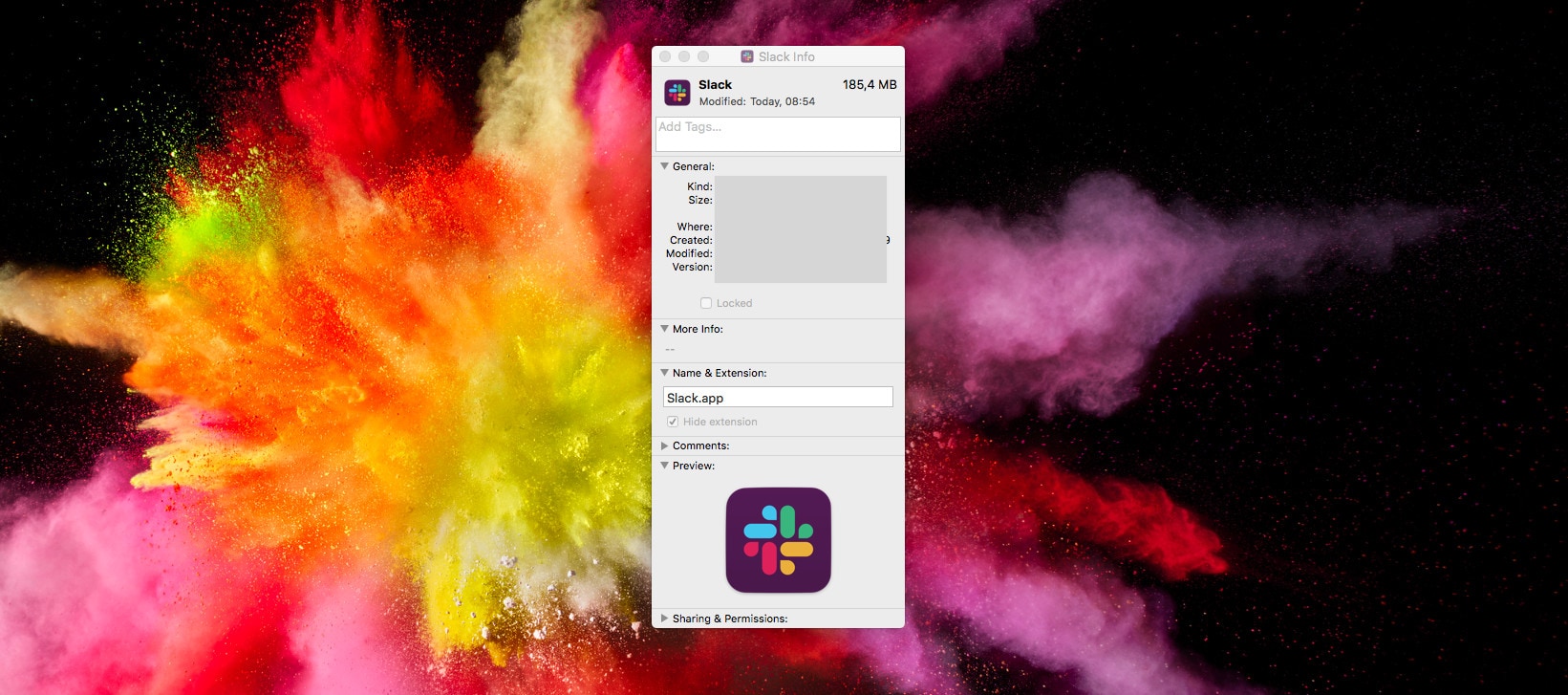Viewport: 1568px width, 695px height.
Task: Click the large Slack logo in Preview
Action: click(x=778, y=540)
